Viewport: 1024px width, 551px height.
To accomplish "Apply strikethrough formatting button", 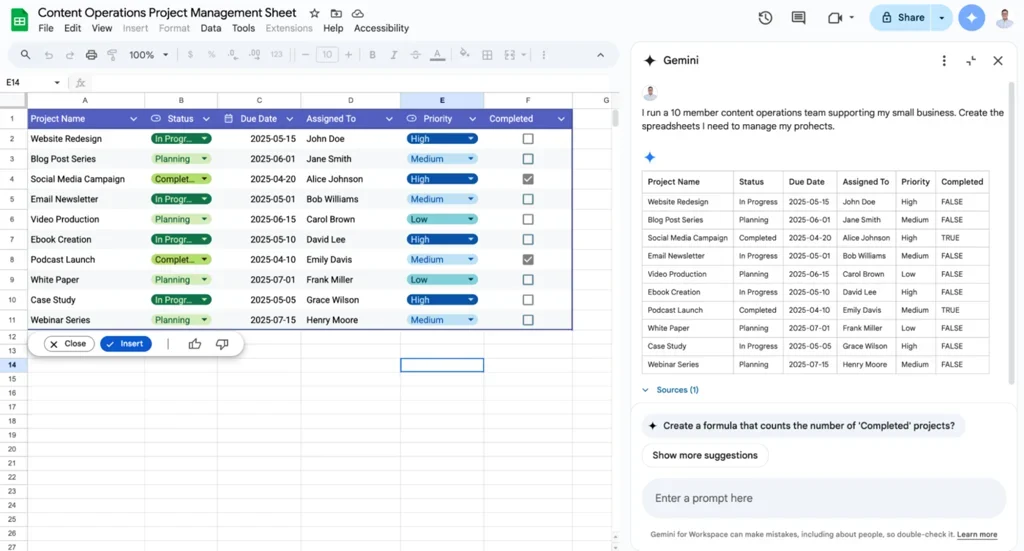I will 415,55.
